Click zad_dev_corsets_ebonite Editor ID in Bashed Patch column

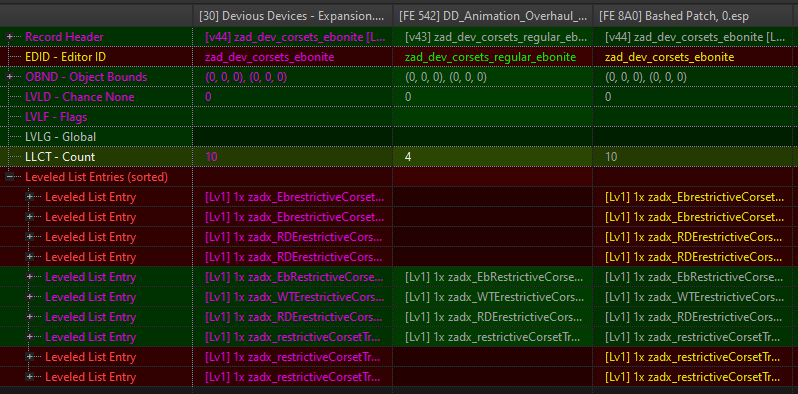(670, 57)
